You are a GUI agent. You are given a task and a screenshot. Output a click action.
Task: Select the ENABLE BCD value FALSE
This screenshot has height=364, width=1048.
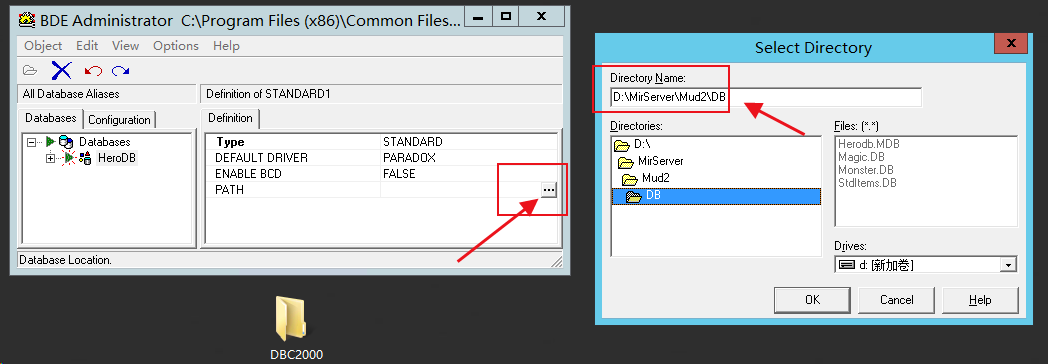coord(468,174)
